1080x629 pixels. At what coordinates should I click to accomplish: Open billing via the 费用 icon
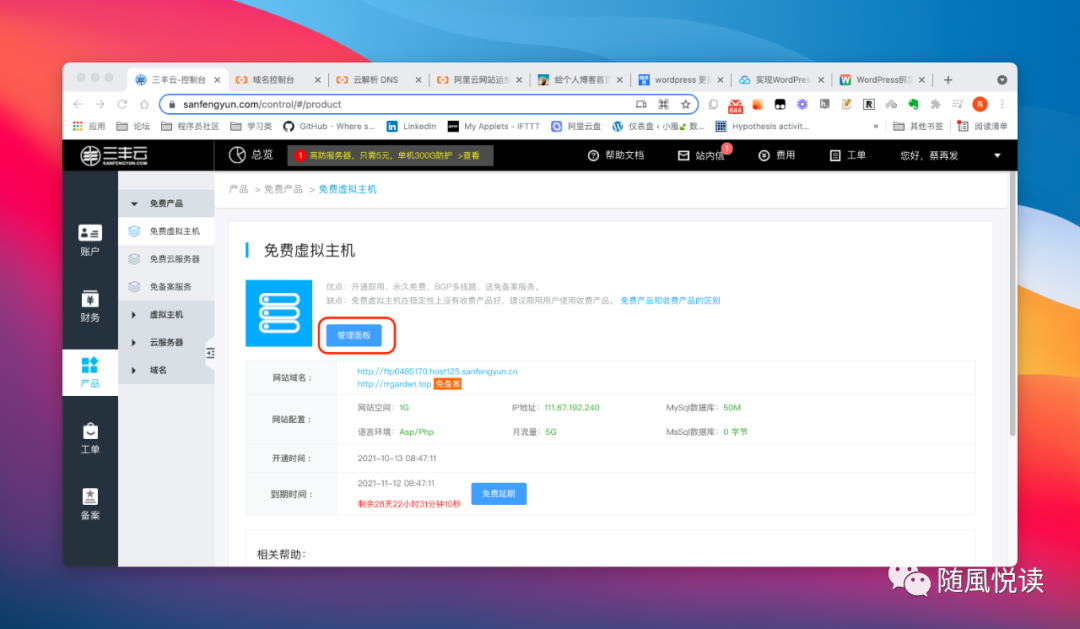pos(766,155)
